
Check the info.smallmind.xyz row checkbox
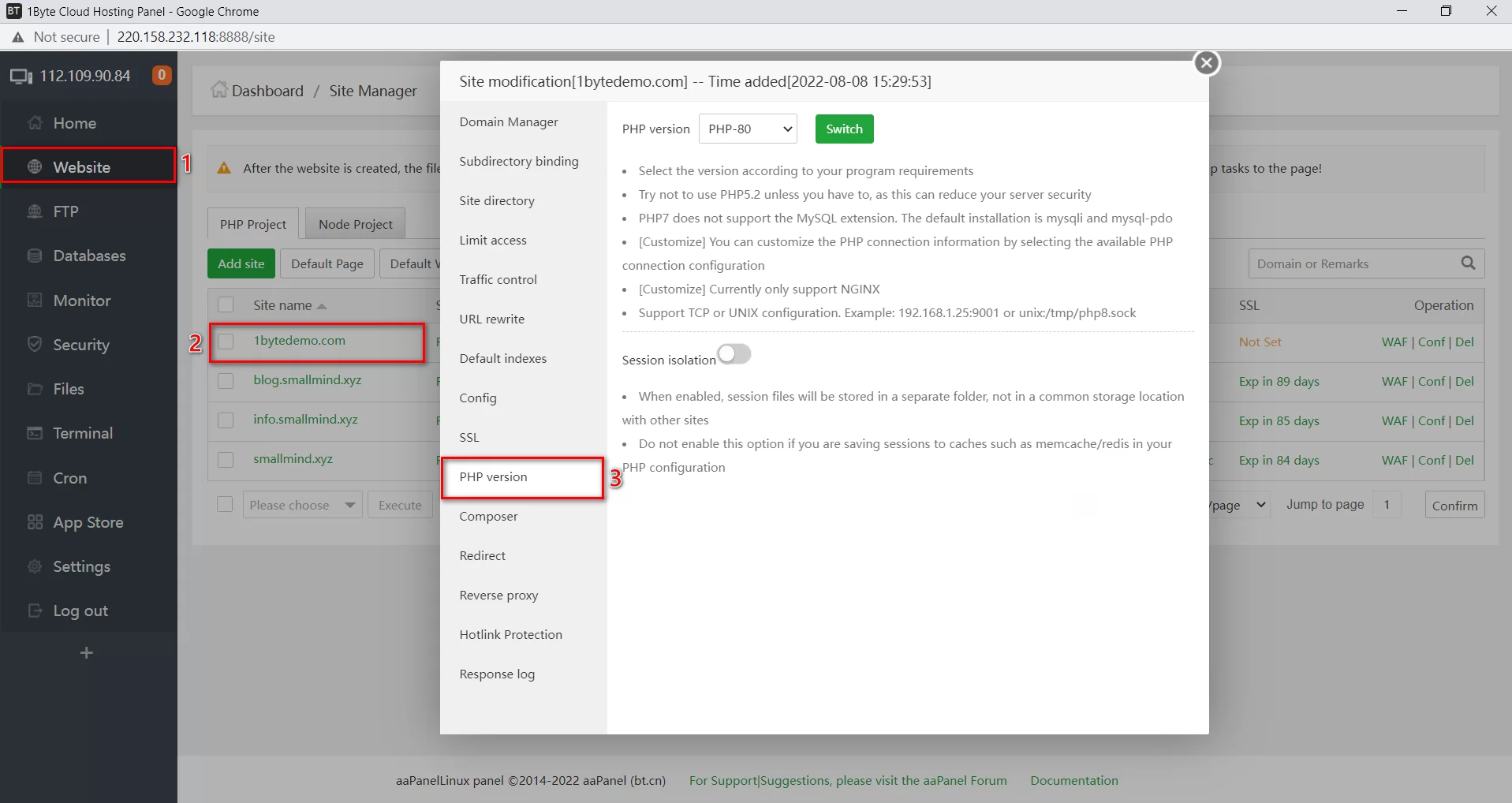[226, 420]
